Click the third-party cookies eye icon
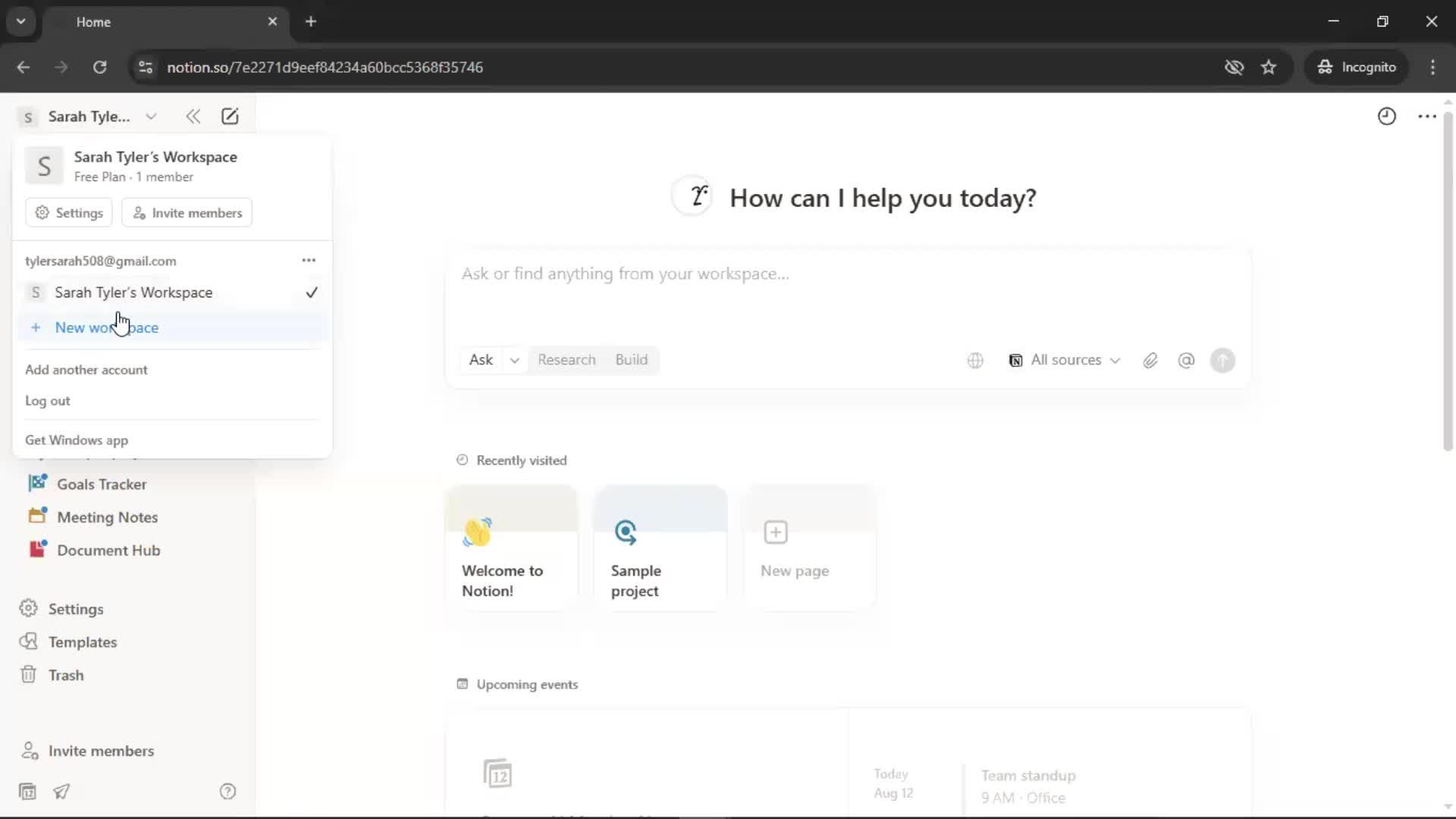 1234,67
